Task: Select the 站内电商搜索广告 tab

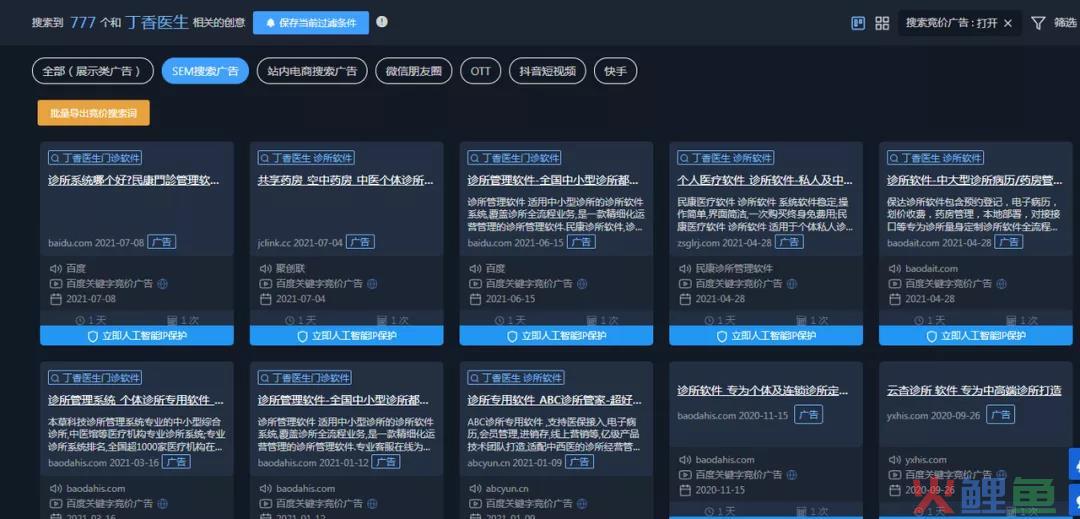Action: (312, 71)
